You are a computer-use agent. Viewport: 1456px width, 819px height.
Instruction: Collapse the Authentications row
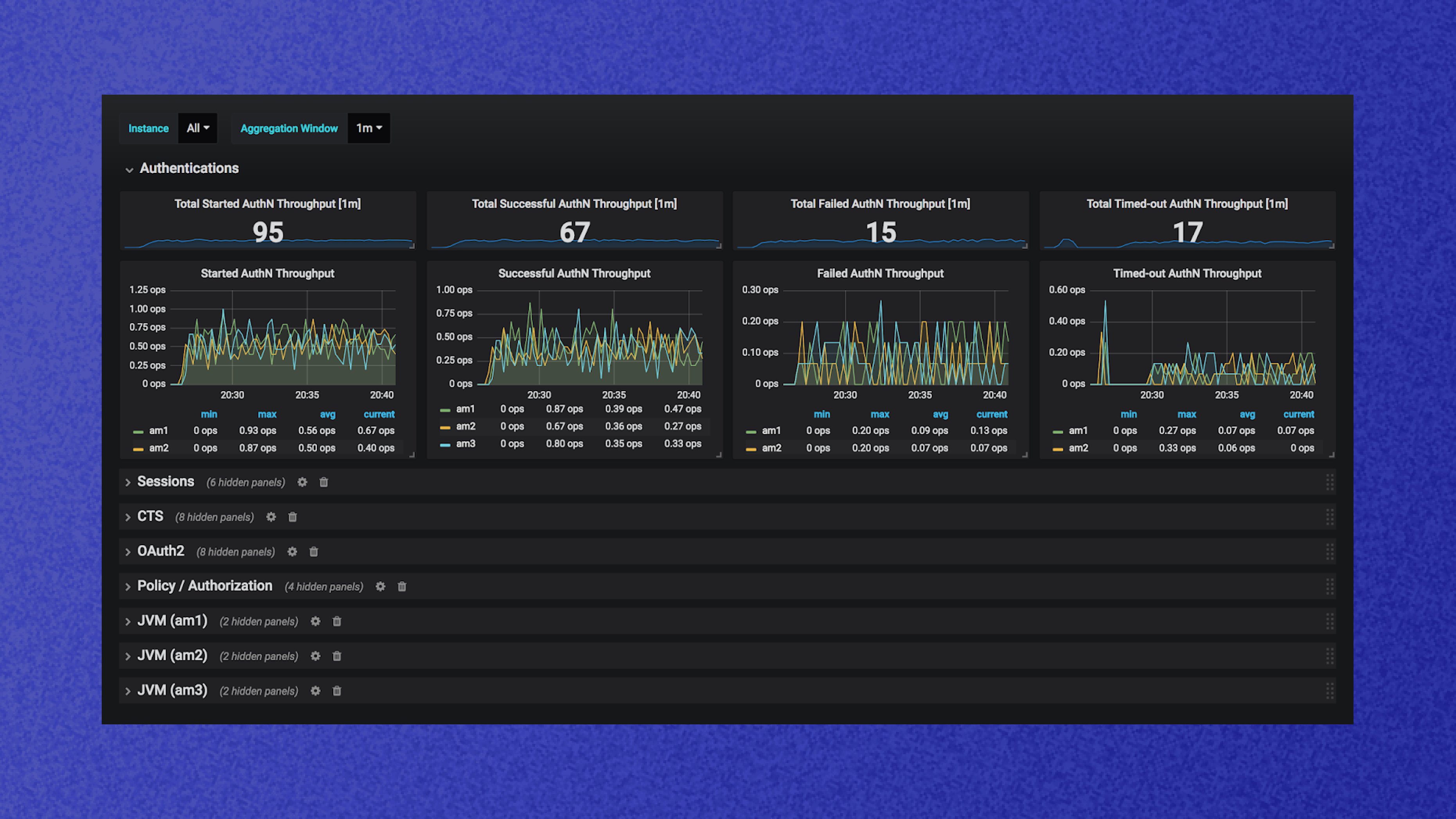coord(189,169)
